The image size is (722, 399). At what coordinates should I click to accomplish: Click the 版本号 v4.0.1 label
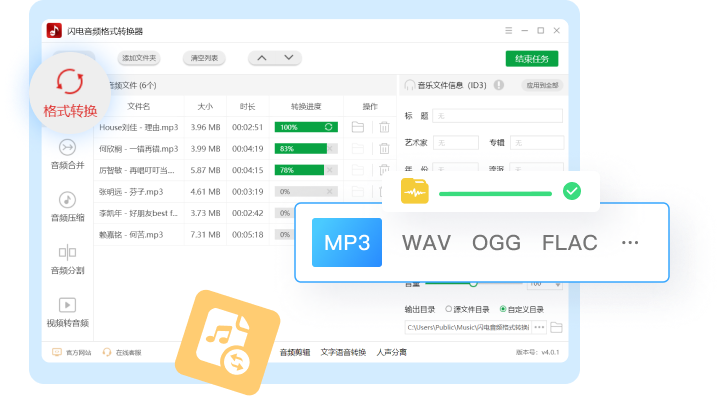(537, 353)
